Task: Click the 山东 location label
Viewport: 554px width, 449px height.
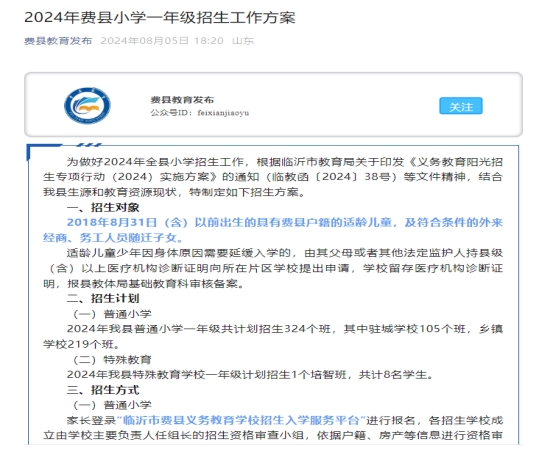Action: click(x=243, y=41)
